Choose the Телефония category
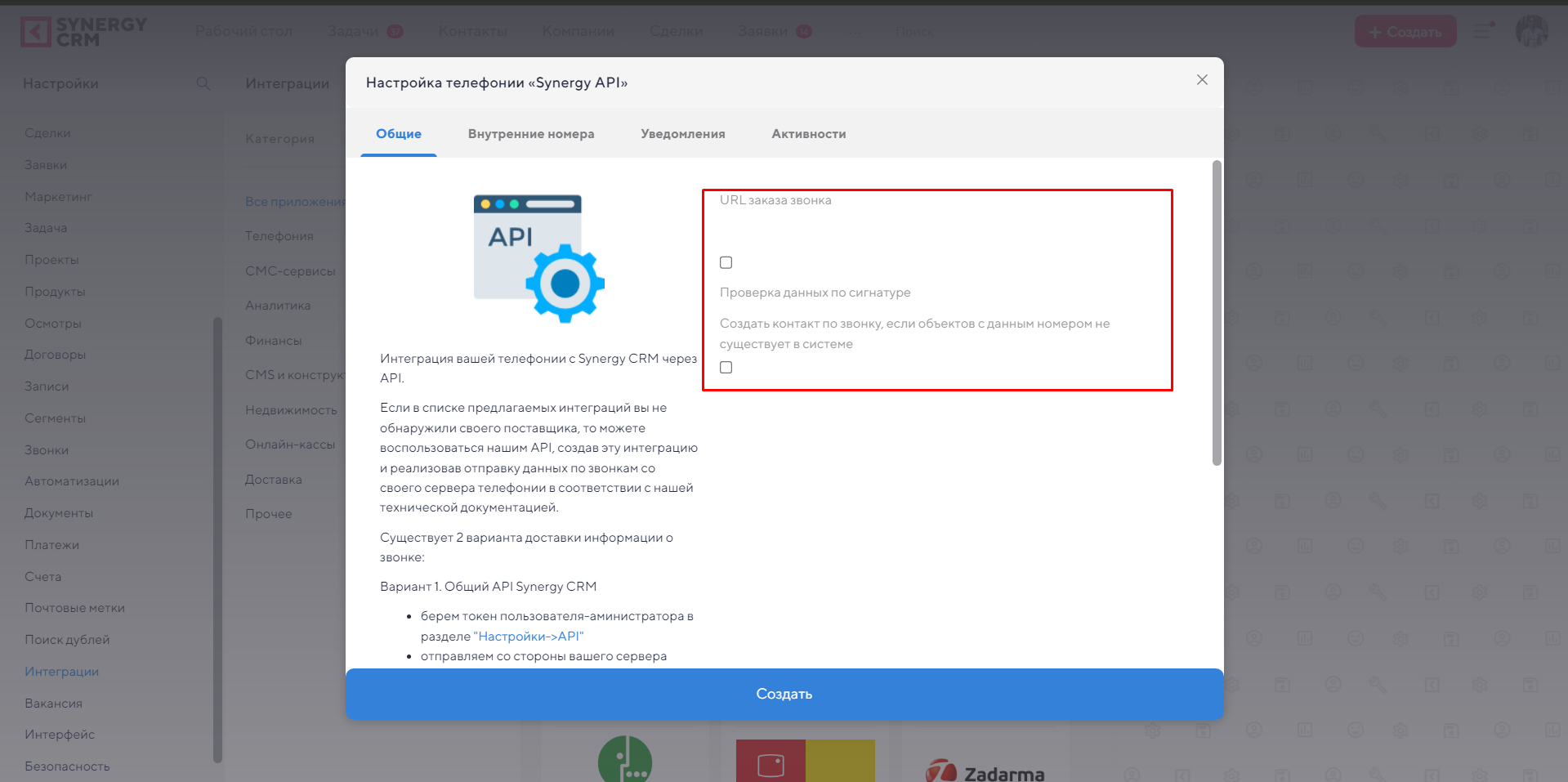The height and width of the screenshot is (782, 1568). point(279,236)
